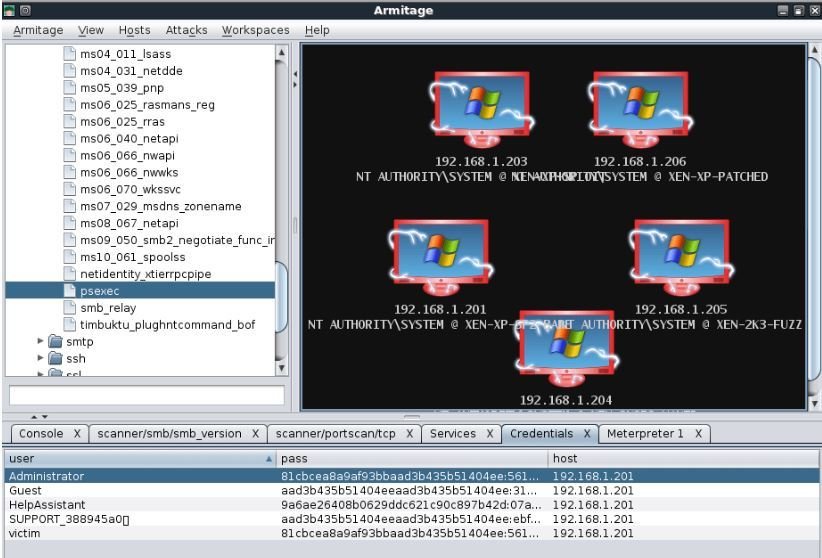The width and height of the screenshot is (822, 558).
Task: Switch to the Meterpreter 1 tab
Action: point(645,434)
